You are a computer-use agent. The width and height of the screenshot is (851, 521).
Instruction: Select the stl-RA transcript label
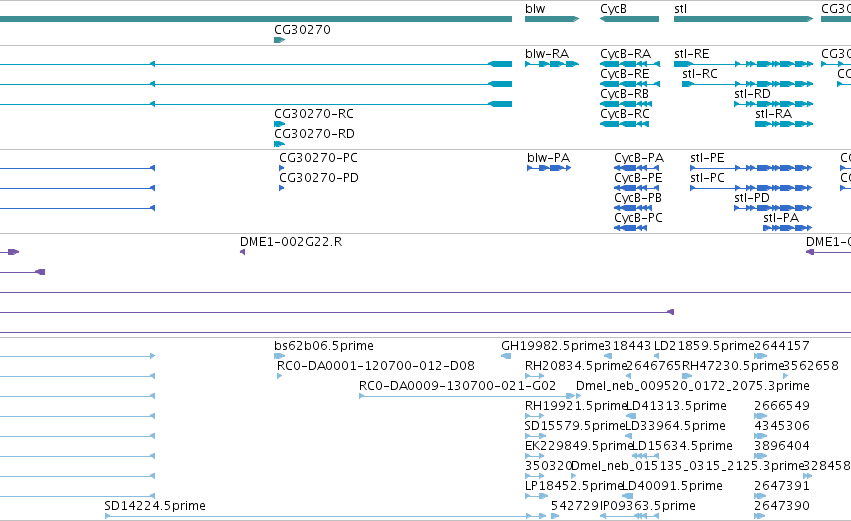[x=773, y=113]
